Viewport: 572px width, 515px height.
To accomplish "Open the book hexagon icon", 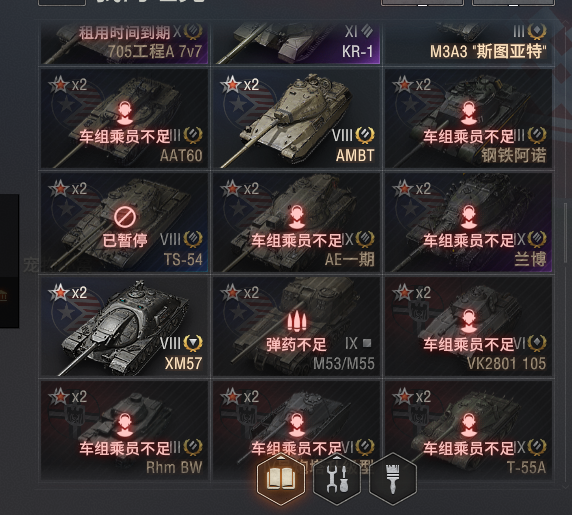I will [x=281, y=478].
